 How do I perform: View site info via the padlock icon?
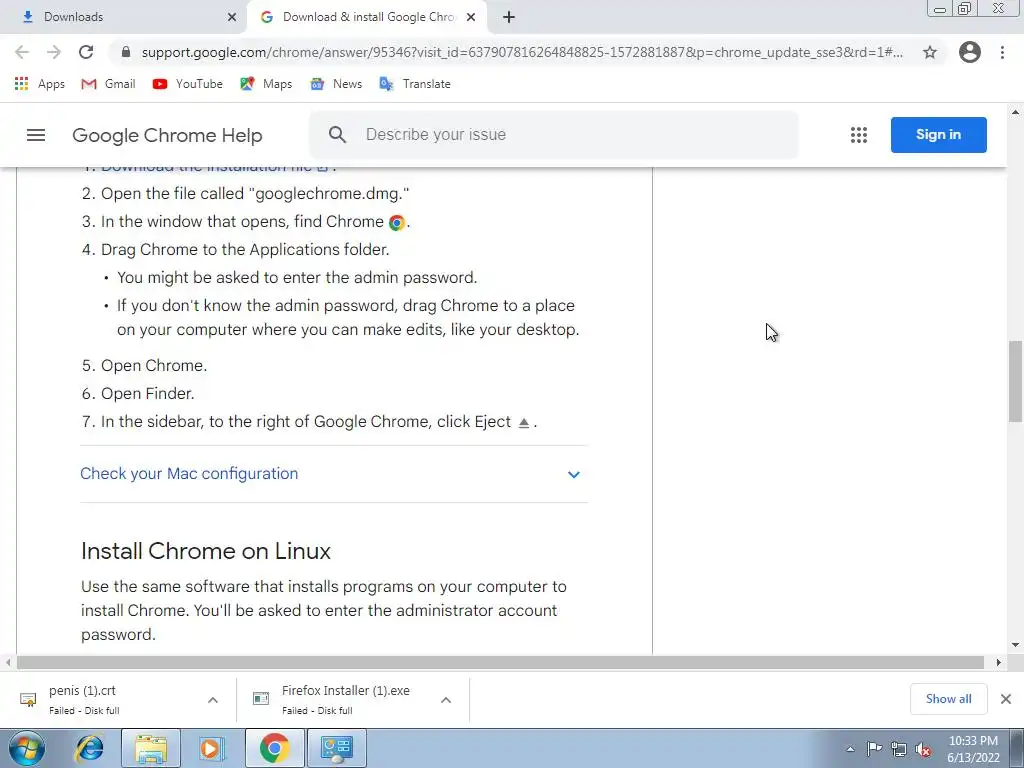tap(126, 52)
